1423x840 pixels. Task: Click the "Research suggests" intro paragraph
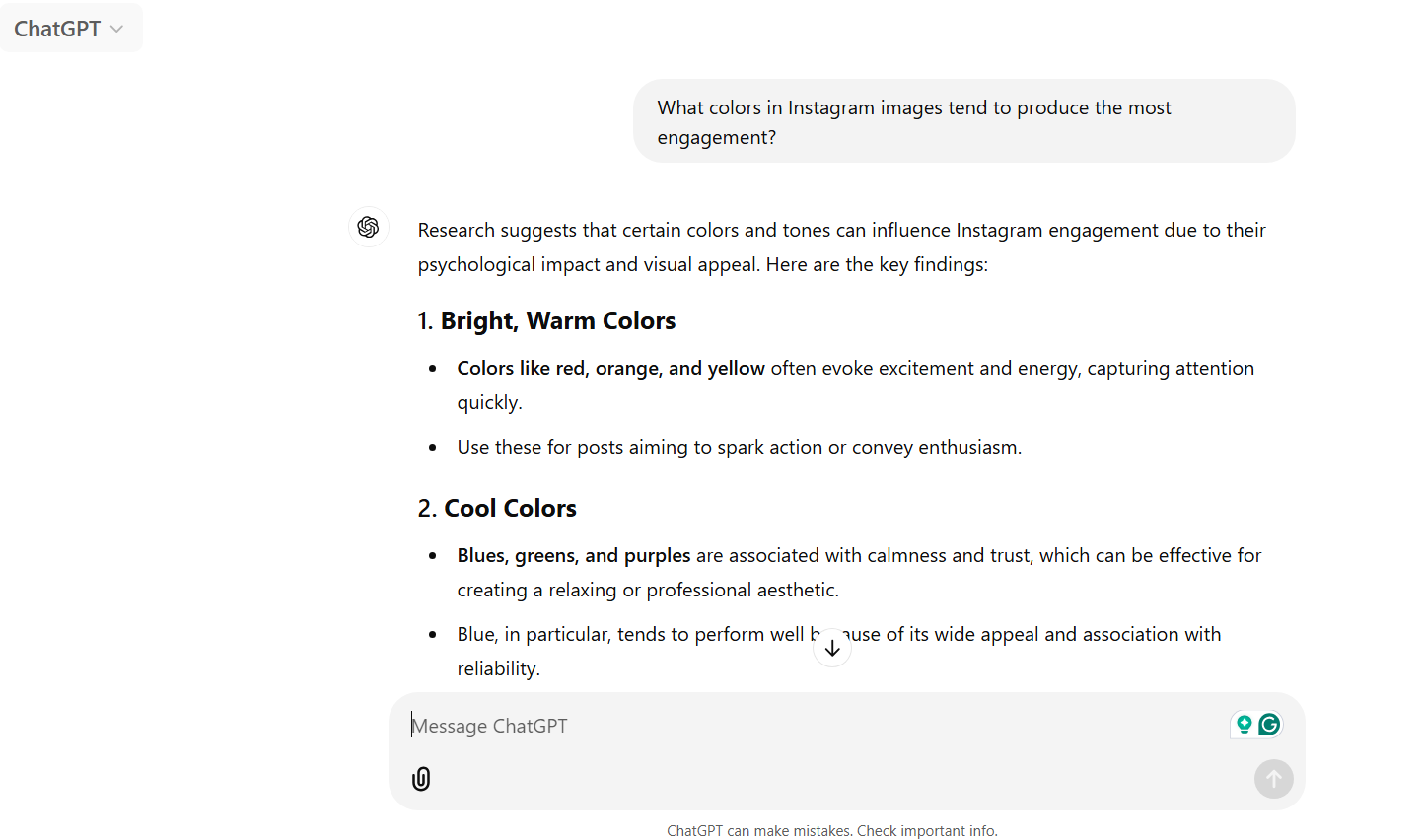(x=841, y=247)
